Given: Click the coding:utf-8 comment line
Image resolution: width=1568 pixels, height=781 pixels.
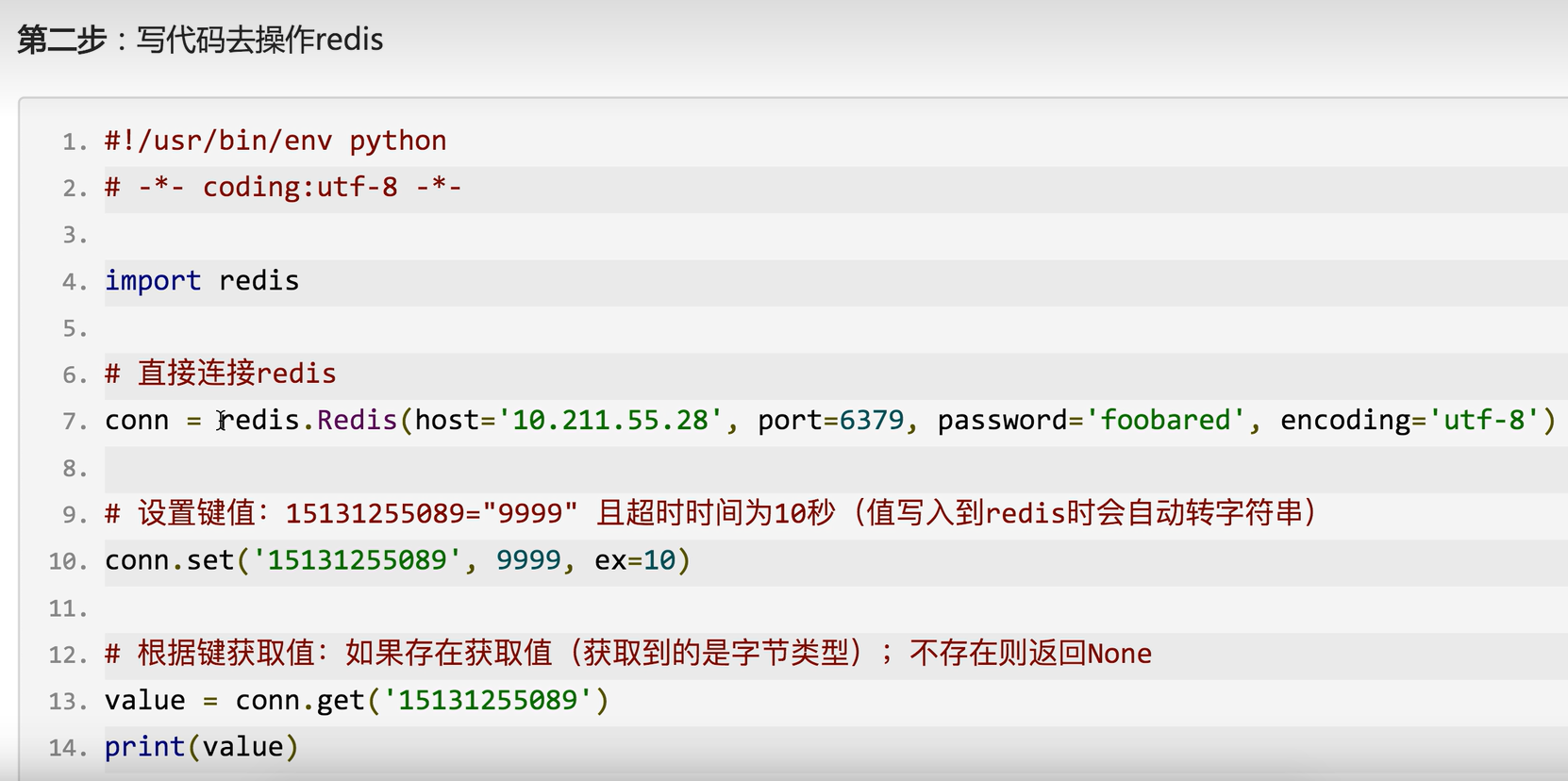Looking at the screenshot, I should 283,187.
